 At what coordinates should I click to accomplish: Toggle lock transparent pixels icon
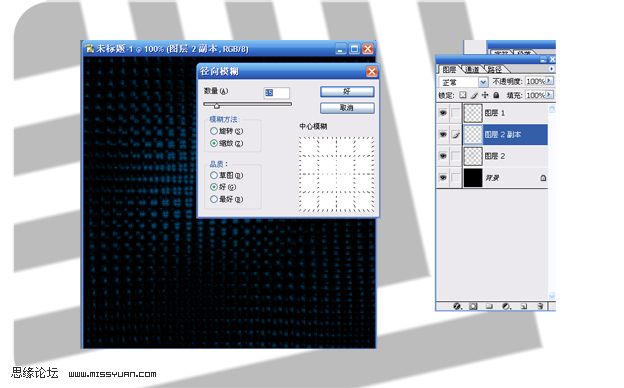[x=462, y=95]
